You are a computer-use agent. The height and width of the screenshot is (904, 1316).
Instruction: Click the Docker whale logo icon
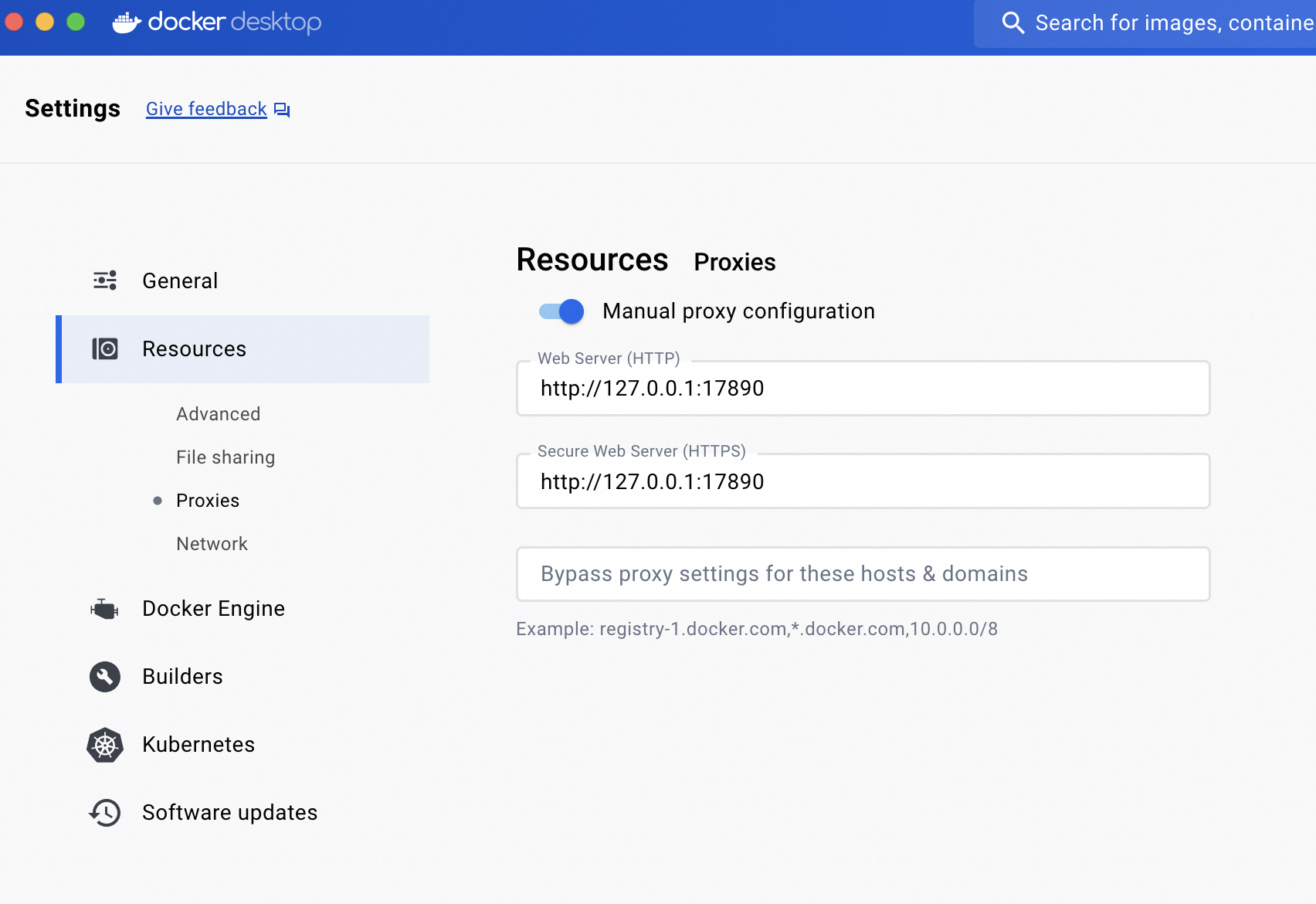pyautogui.click(x=126, y=22)
